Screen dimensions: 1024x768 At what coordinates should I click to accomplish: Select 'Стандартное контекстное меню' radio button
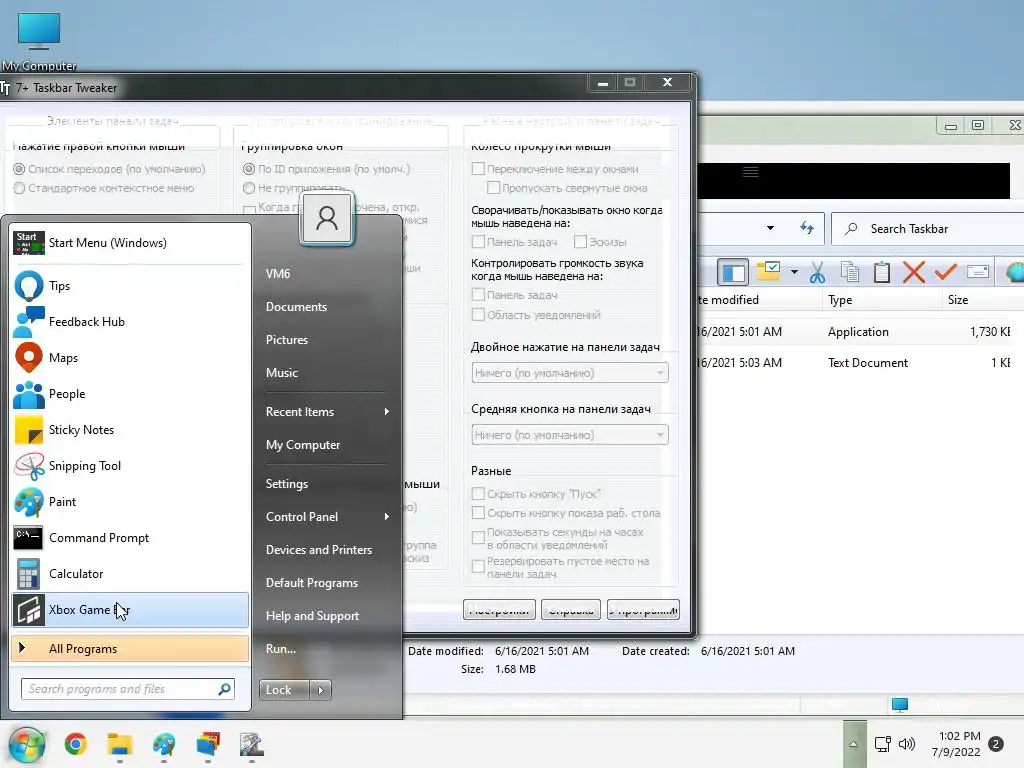click(x=19, y=188)
